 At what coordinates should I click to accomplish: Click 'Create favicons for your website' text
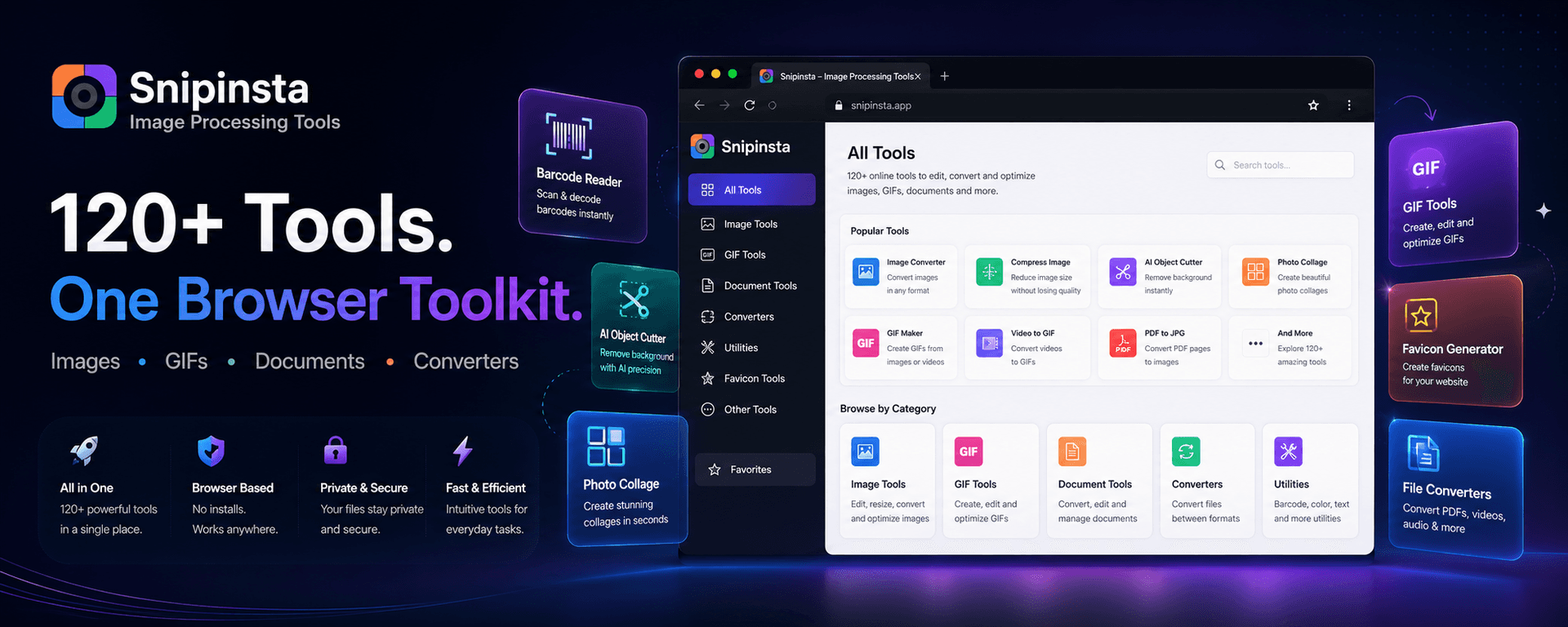pos(1435,374)
